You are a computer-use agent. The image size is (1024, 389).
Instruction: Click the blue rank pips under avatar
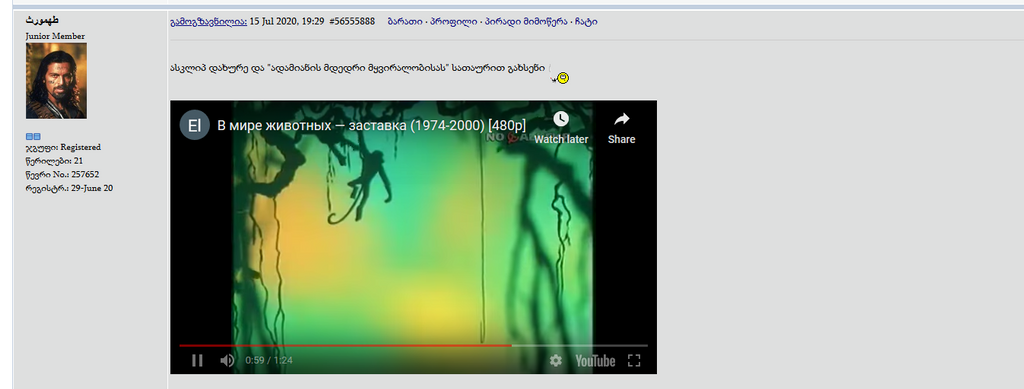coord(33,136)
